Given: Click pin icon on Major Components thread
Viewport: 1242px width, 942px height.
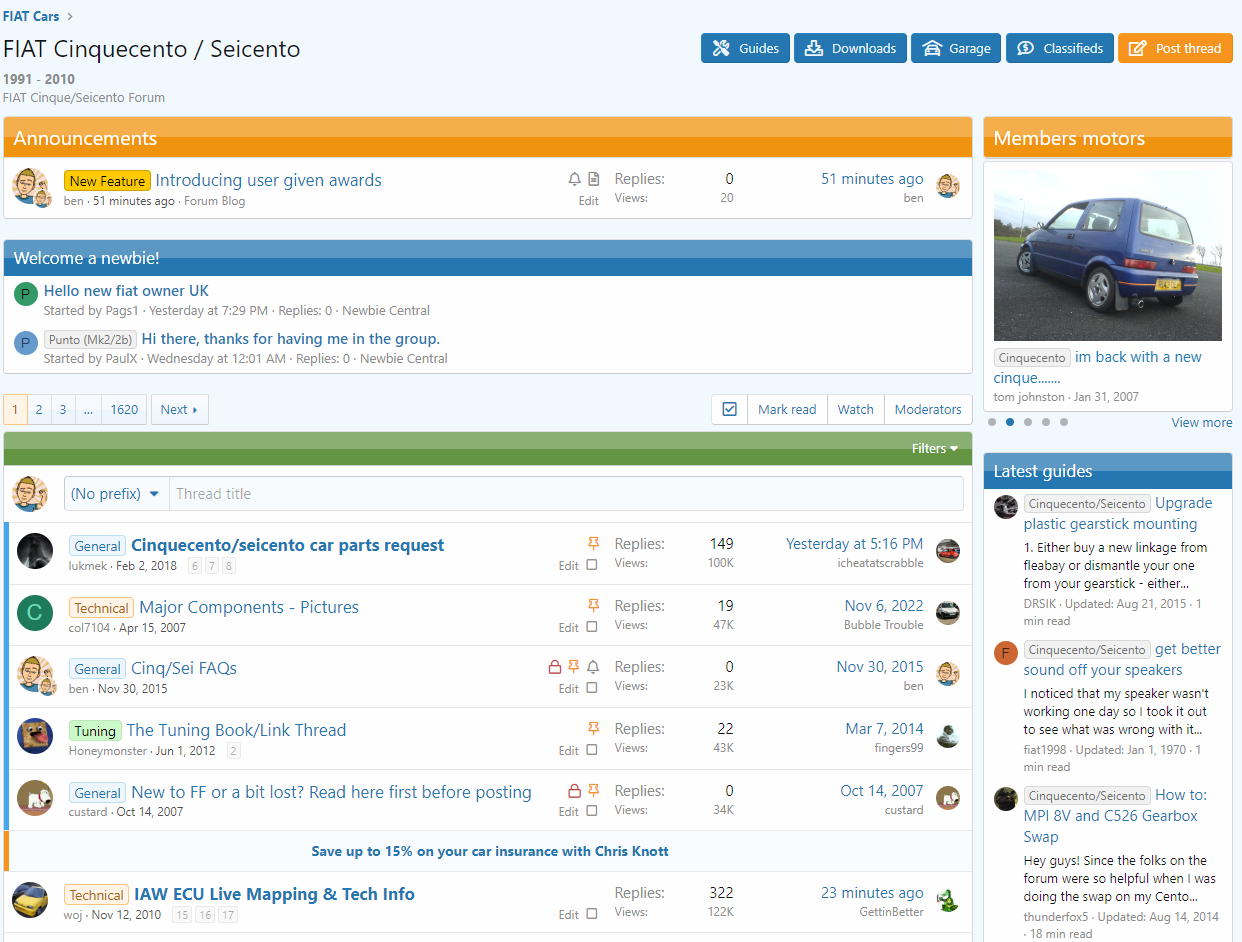Looking at the screenshot, I should point(594,605).
